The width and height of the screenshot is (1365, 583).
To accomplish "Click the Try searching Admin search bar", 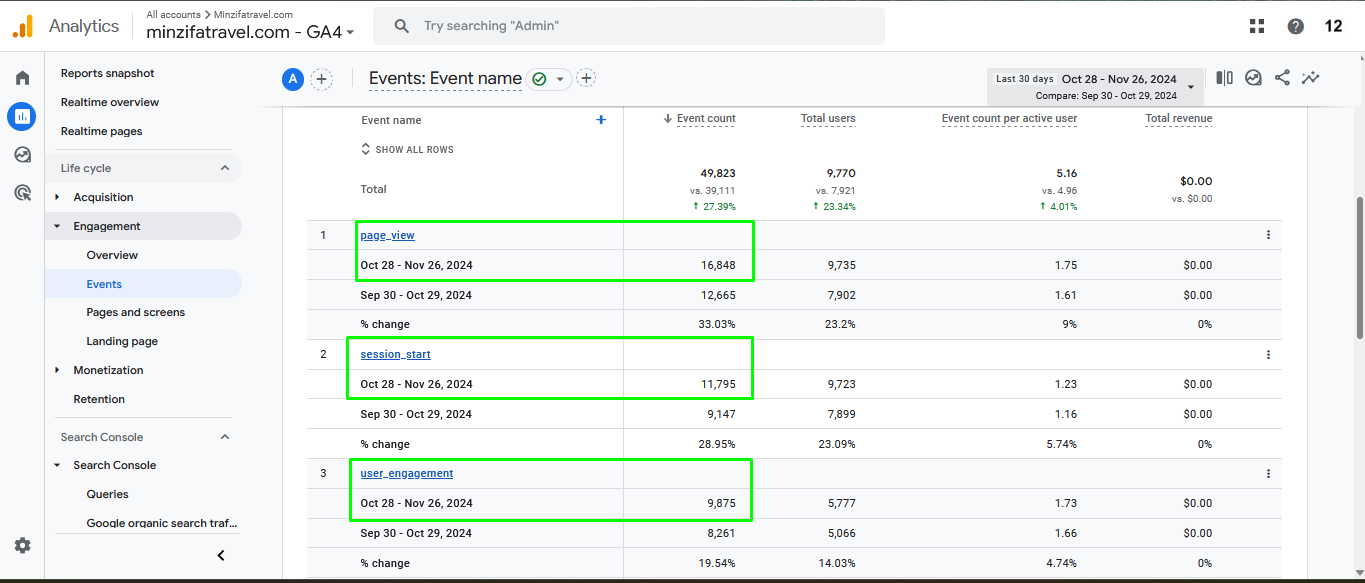I will click(x=628, y=25).
